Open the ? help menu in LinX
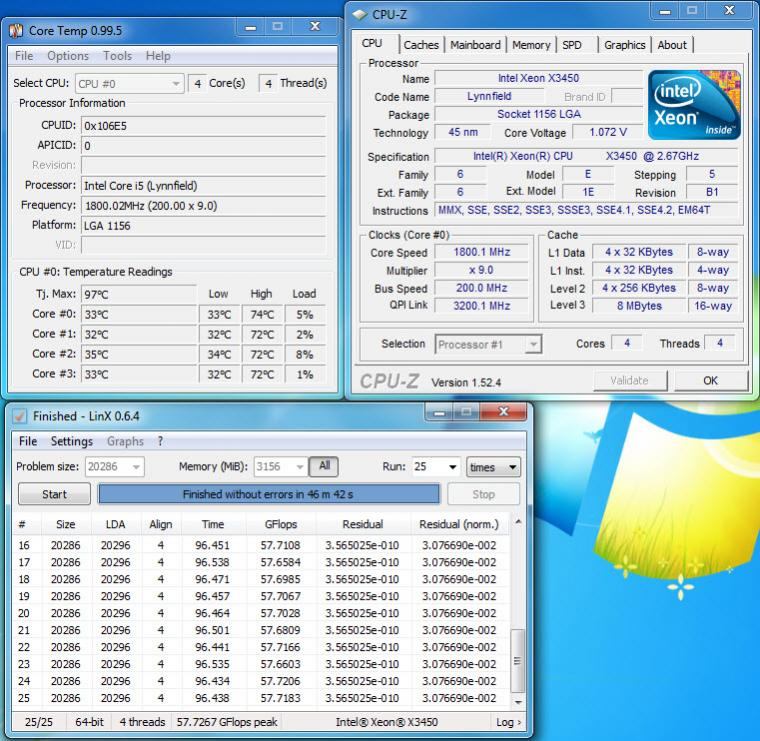Image resolution: width=760 pixels, height=741 pixels. tap(160, 441)
